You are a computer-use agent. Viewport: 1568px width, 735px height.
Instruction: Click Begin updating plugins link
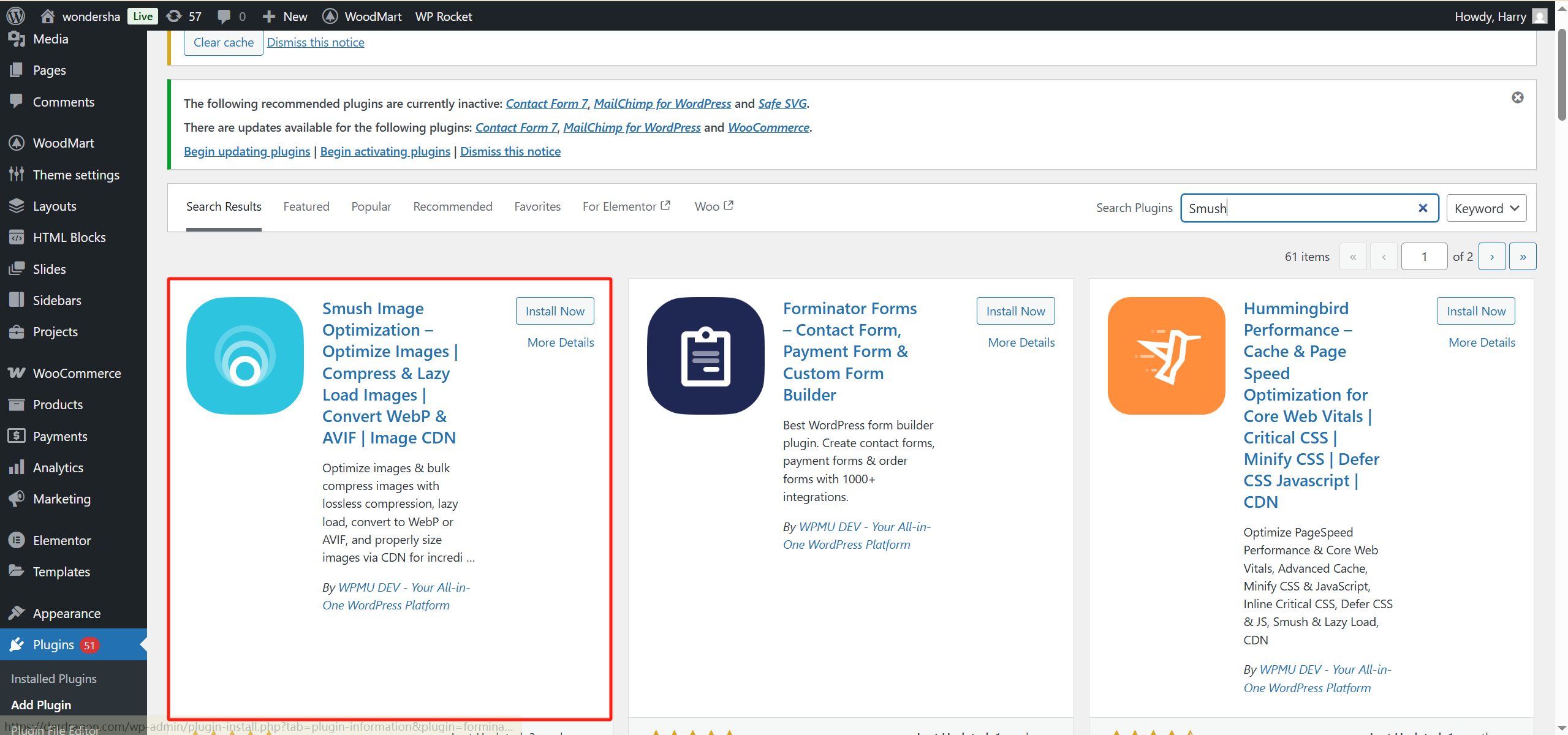click(x=247, y=151)
